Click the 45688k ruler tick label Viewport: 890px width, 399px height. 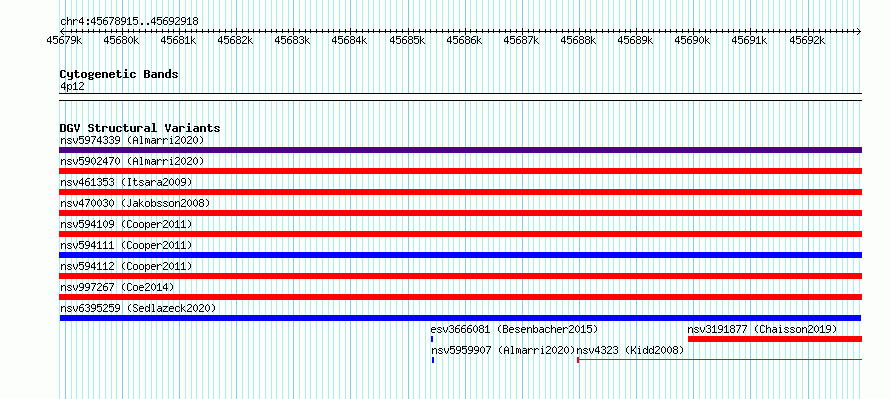click(x=578, y=40)
